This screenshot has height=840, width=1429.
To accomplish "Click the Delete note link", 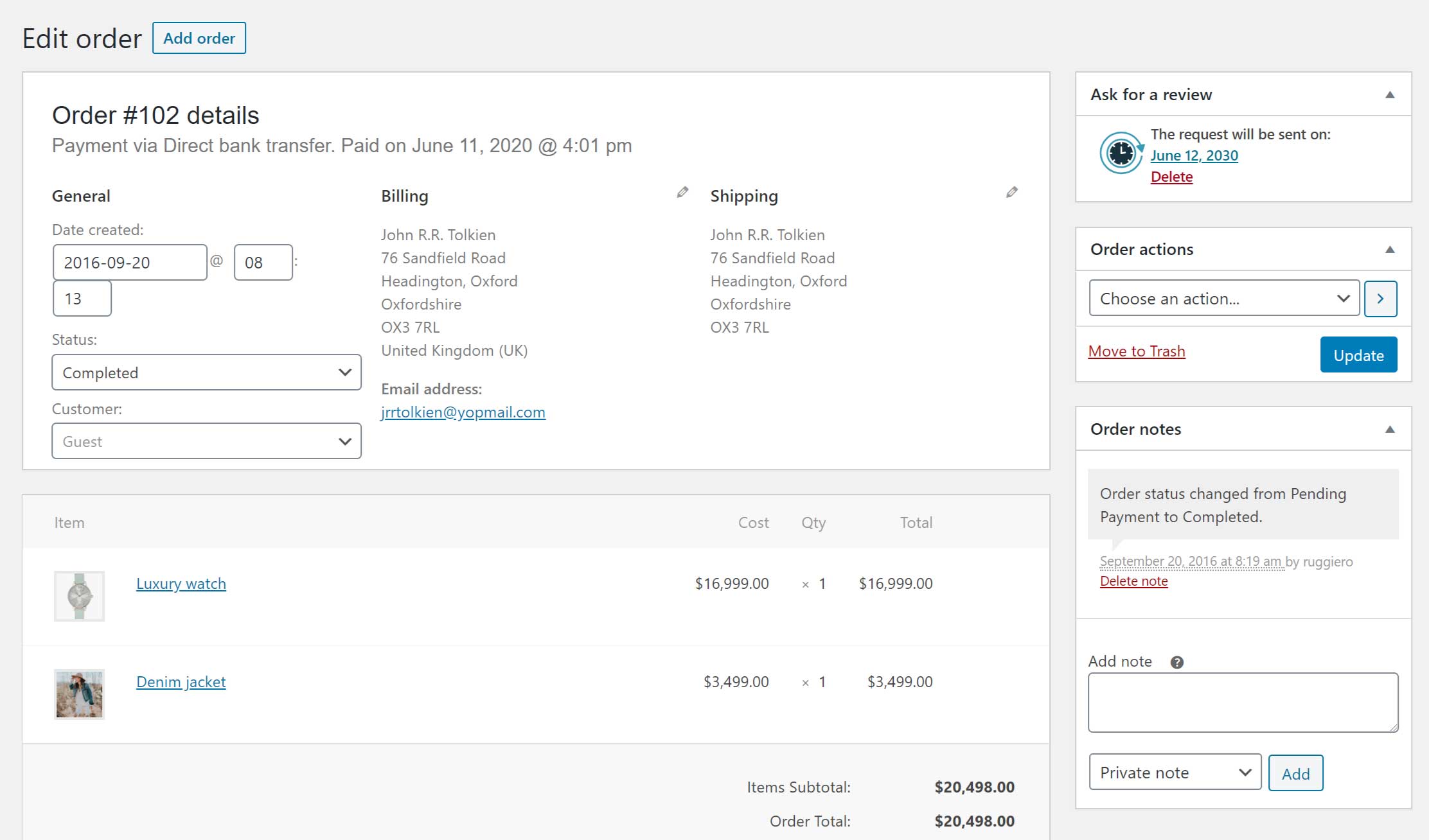I will (x=1133, y=581).
